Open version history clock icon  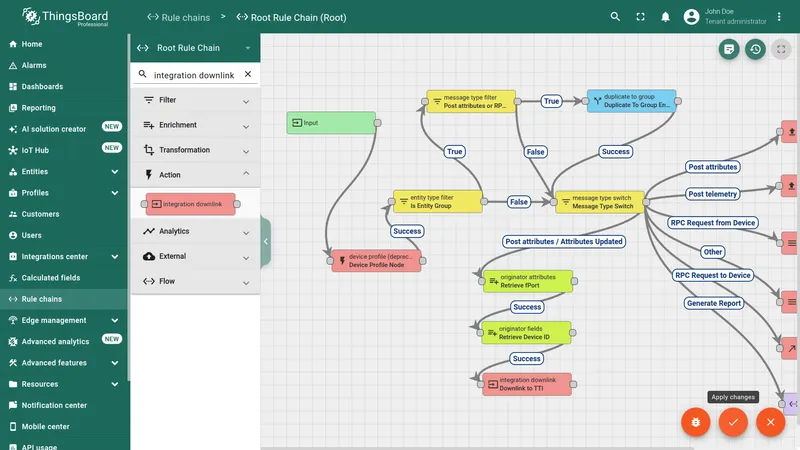[x=755, y=49]
